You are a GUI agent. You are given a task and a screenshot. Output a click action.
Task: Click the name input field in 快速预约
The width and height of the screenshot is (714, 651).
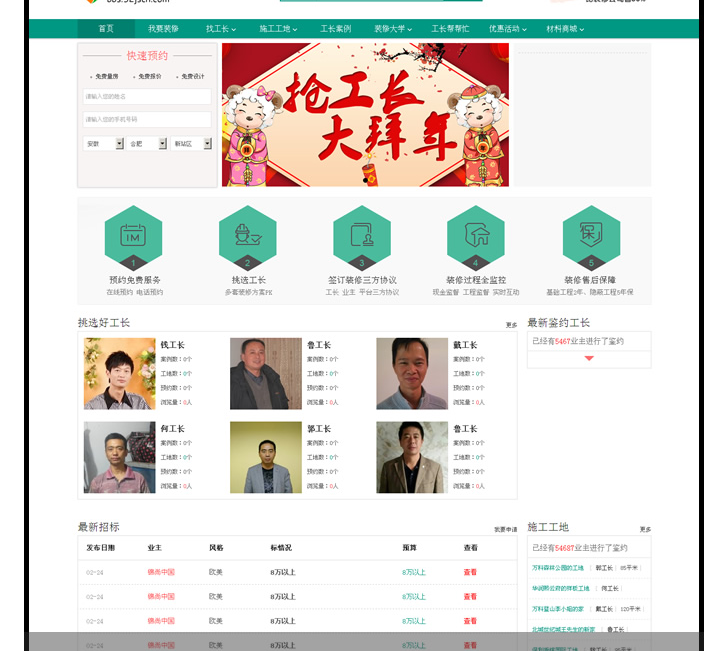tap(147, 97)
